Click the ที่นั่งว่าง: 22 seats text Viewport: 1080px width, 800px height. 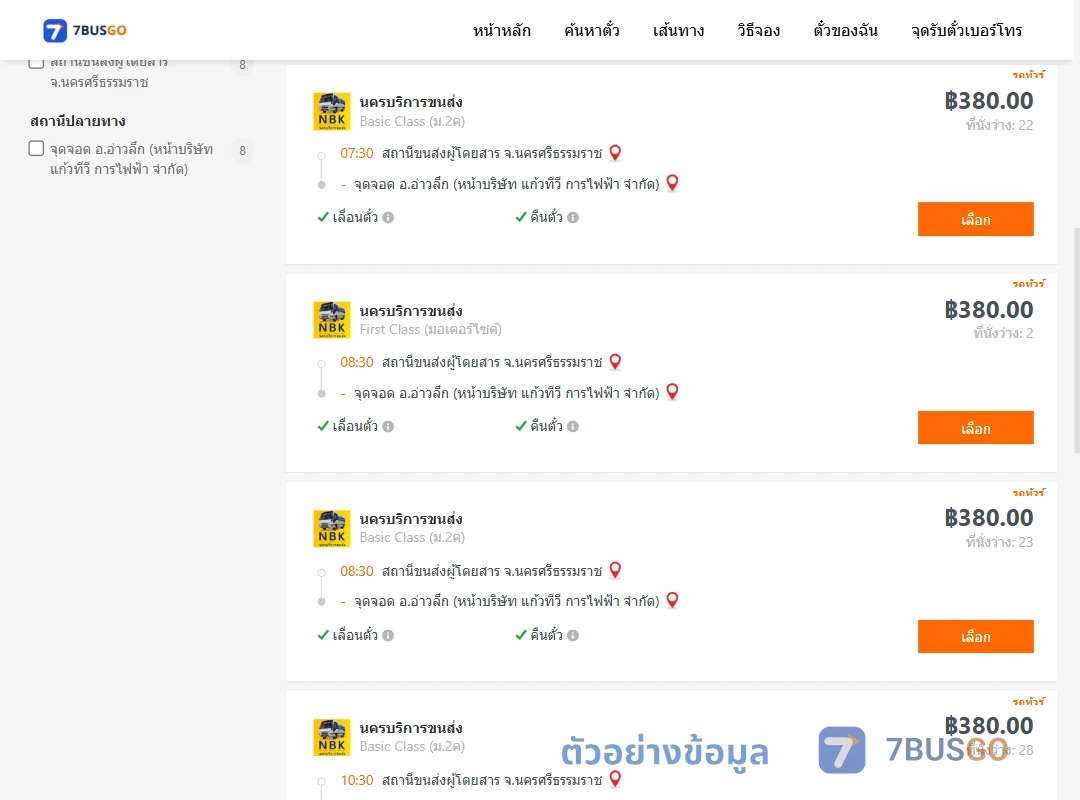click(x=999, y=125)
